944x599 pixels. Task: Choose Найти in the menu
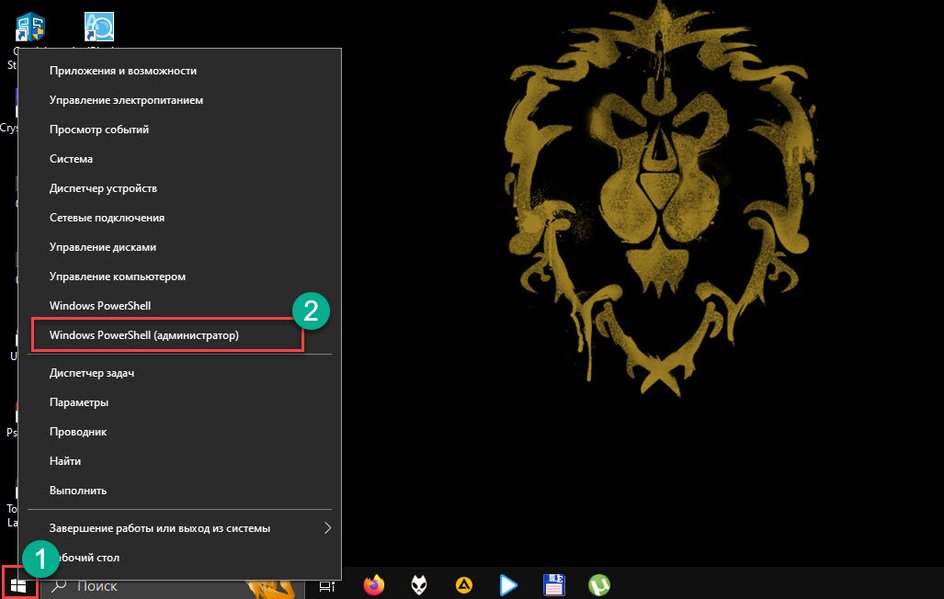[179, 461]
